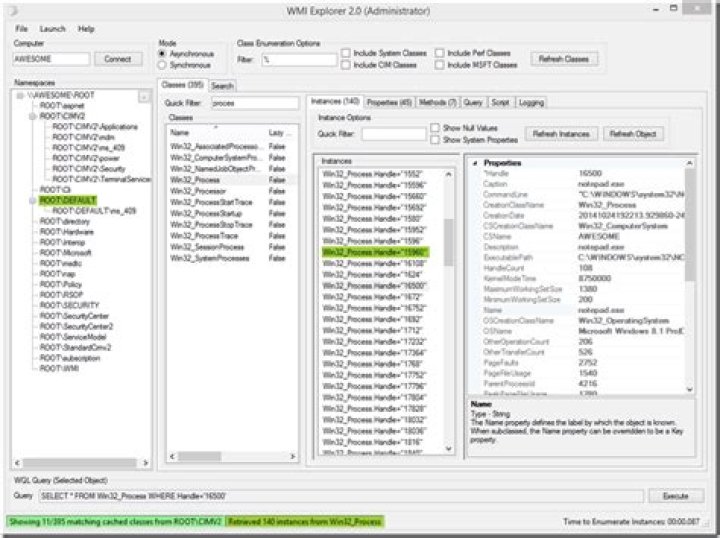This screenshot has height=538, width=720.
Task: Open the Help menu
Action: 86,28
